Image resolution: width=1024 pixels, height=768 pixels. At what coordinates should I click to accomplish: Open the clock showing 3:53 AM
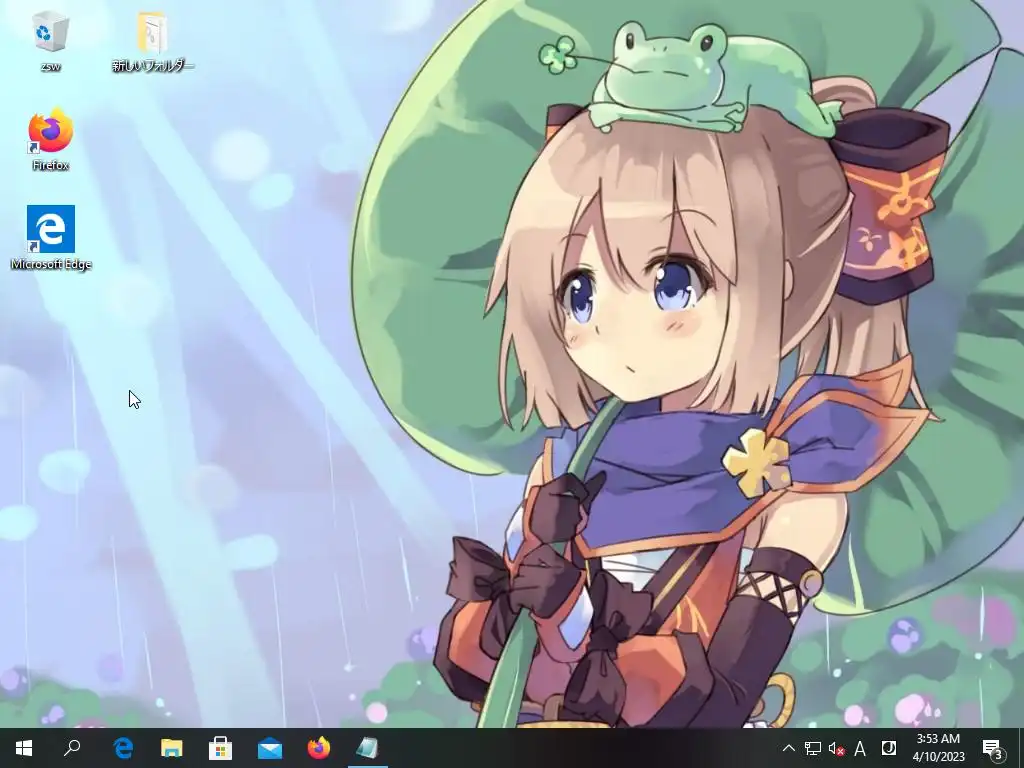pos(938,748)
